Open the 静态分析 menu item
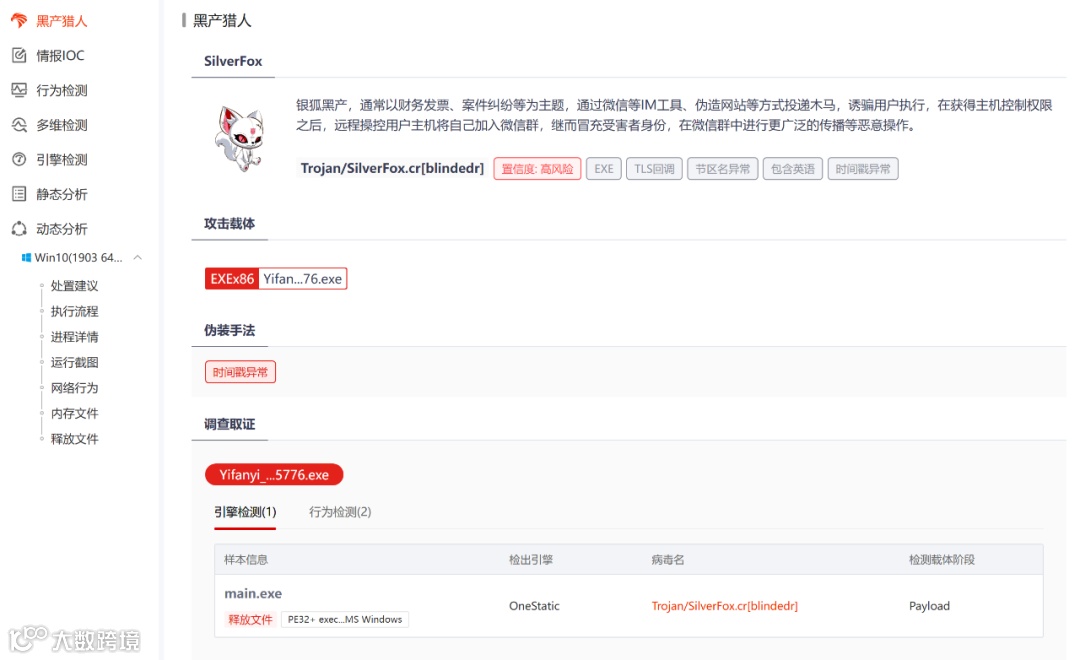 (62, 194)
